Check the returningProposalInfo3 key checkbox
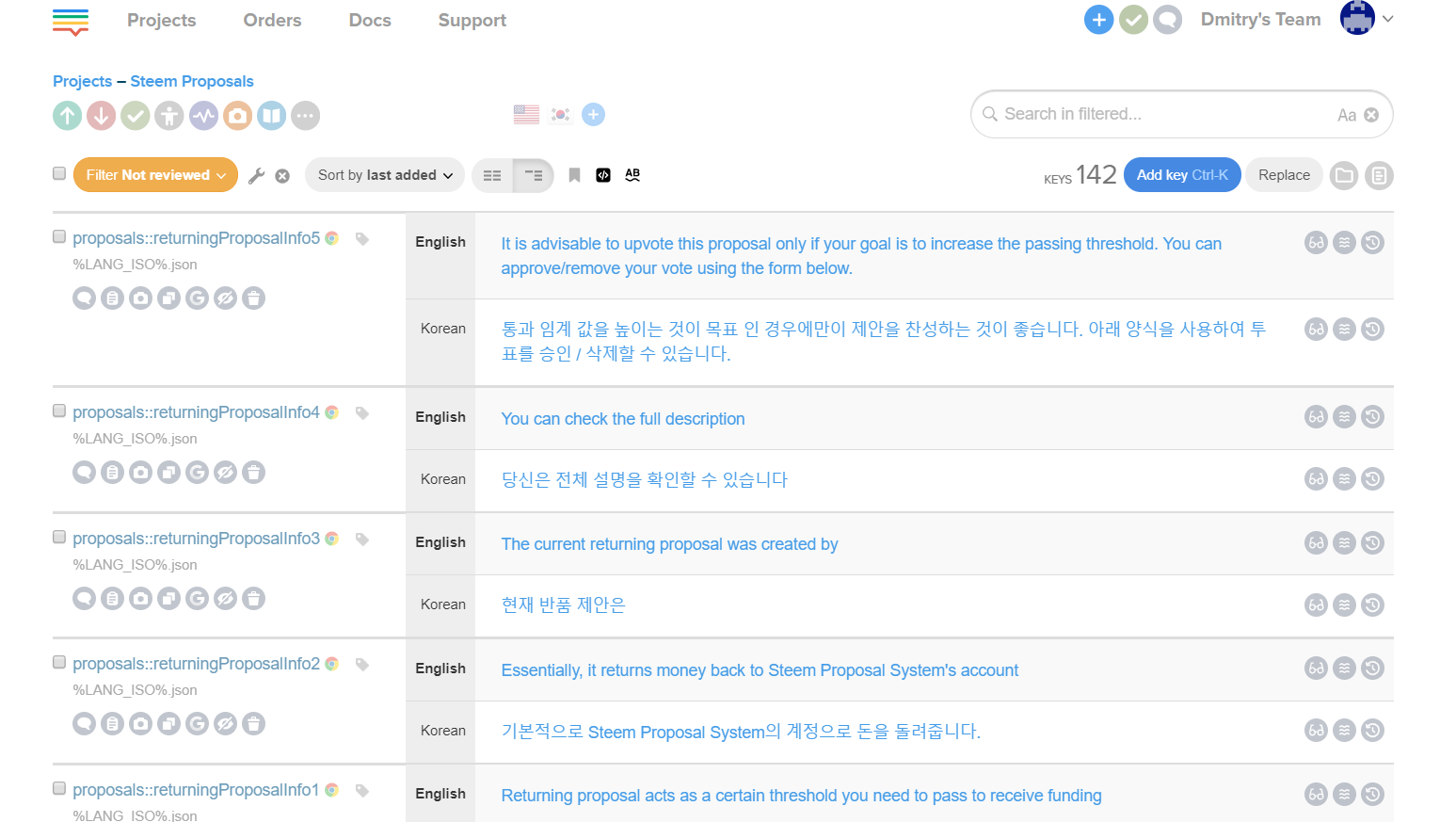1456x822 pixels. (x=59, y=537)
